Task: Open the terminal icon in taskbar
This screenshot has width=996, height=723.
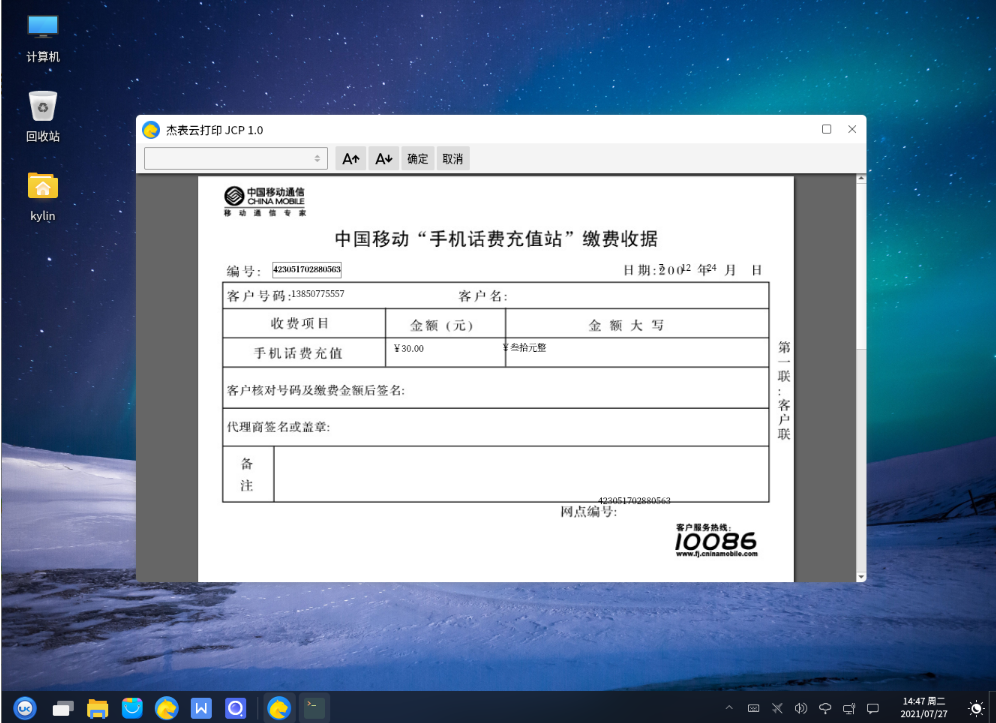Action: (314, 707)
